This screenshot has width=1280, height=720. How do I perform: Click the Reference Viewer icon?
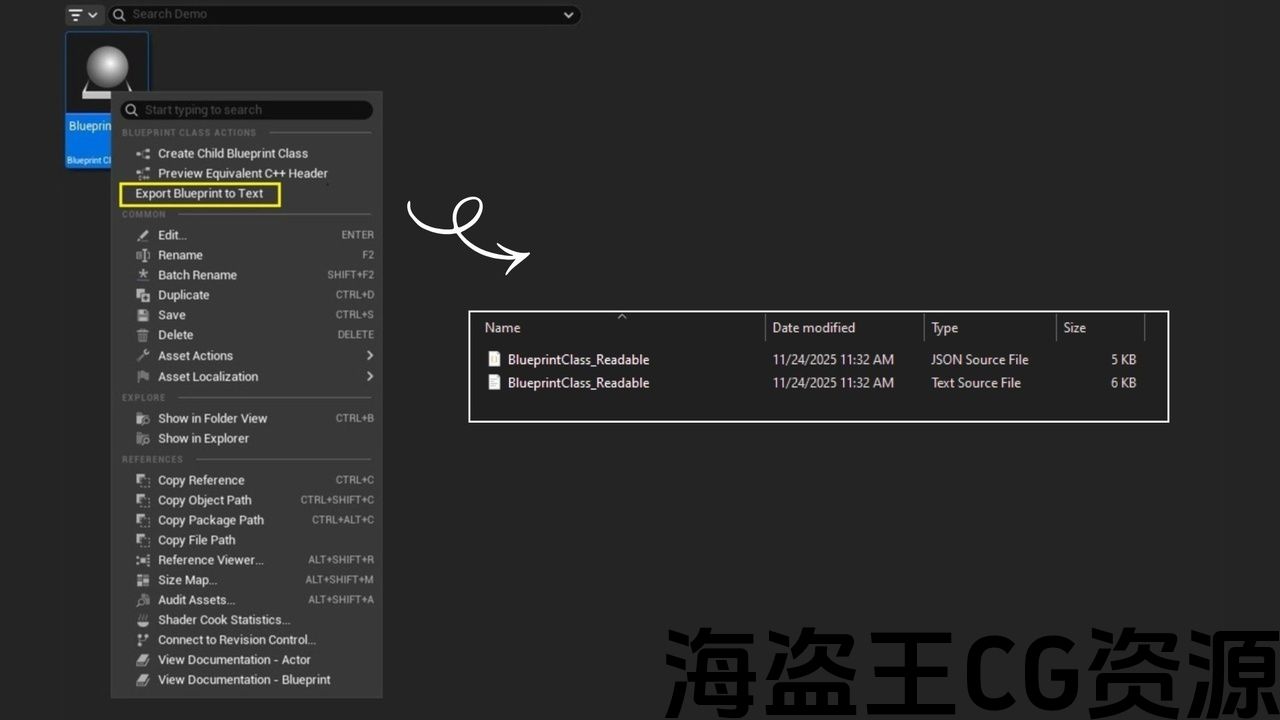(143, 560)
